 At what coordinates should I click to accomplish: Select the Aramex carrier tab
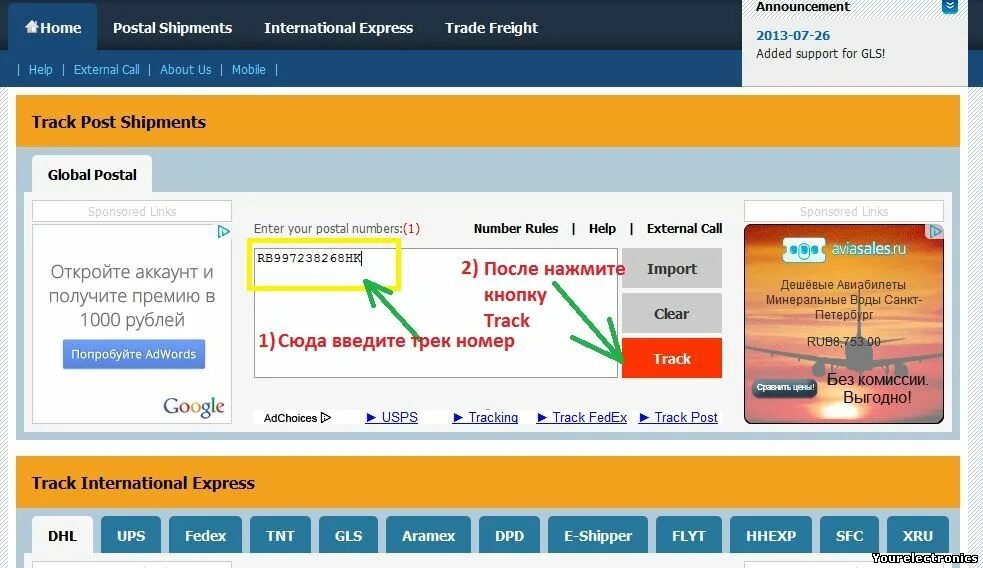tap(429, 536)
